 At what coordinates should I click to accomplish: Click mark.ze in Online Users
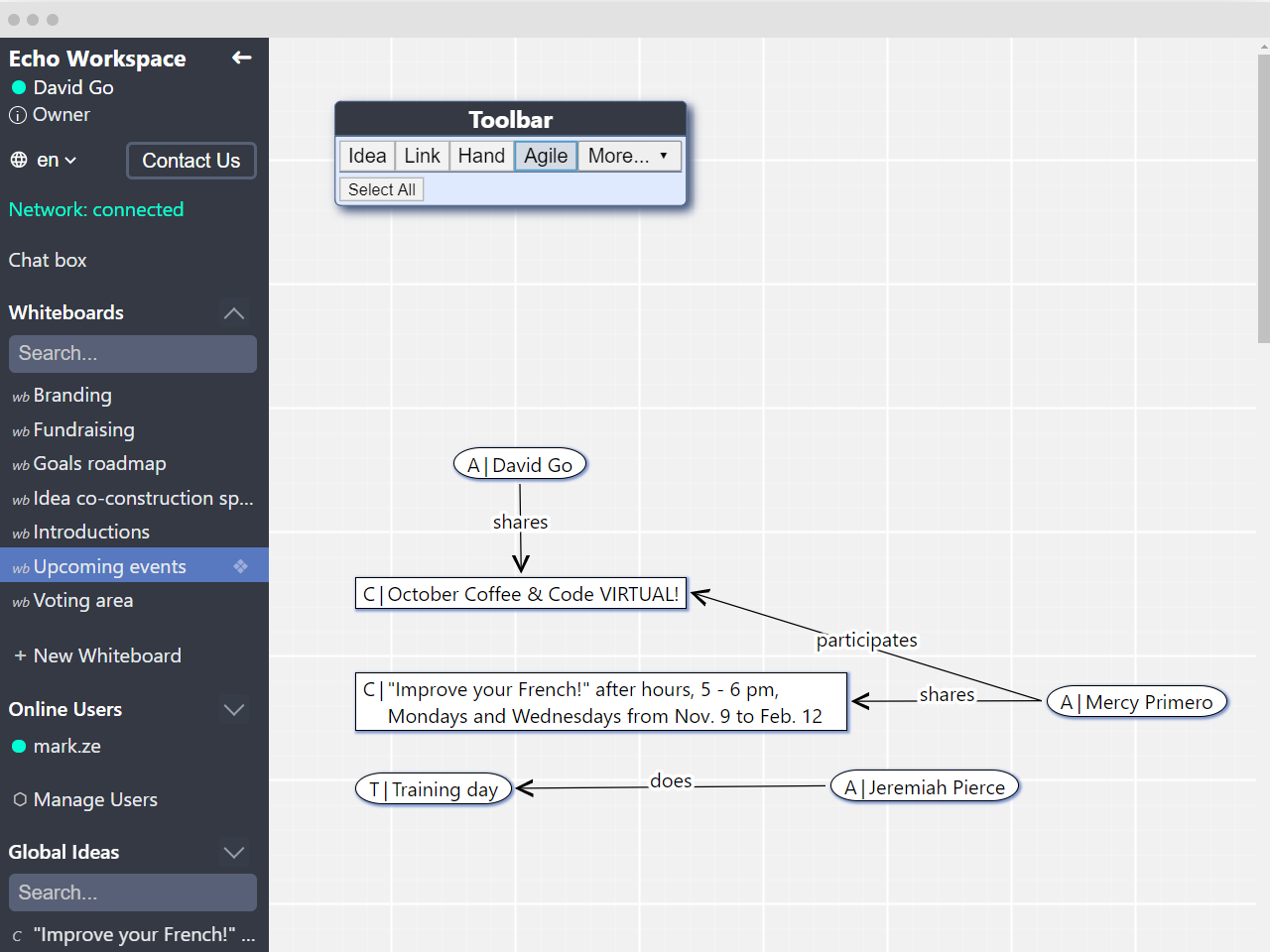point(66,747)
